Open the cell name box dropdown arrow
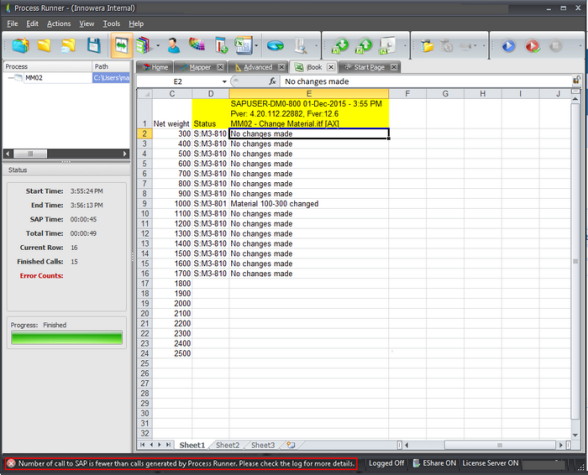 click(x=224, y=82)
